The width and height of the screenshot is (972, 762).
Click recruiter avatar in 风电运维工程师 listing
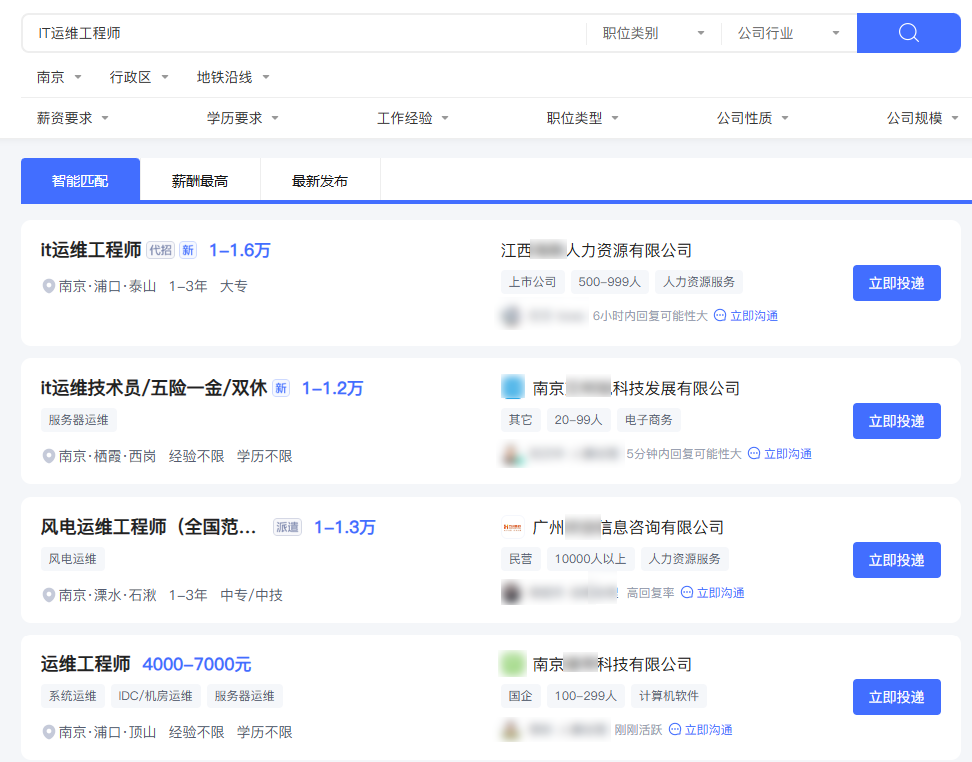(x=511, y=593)
